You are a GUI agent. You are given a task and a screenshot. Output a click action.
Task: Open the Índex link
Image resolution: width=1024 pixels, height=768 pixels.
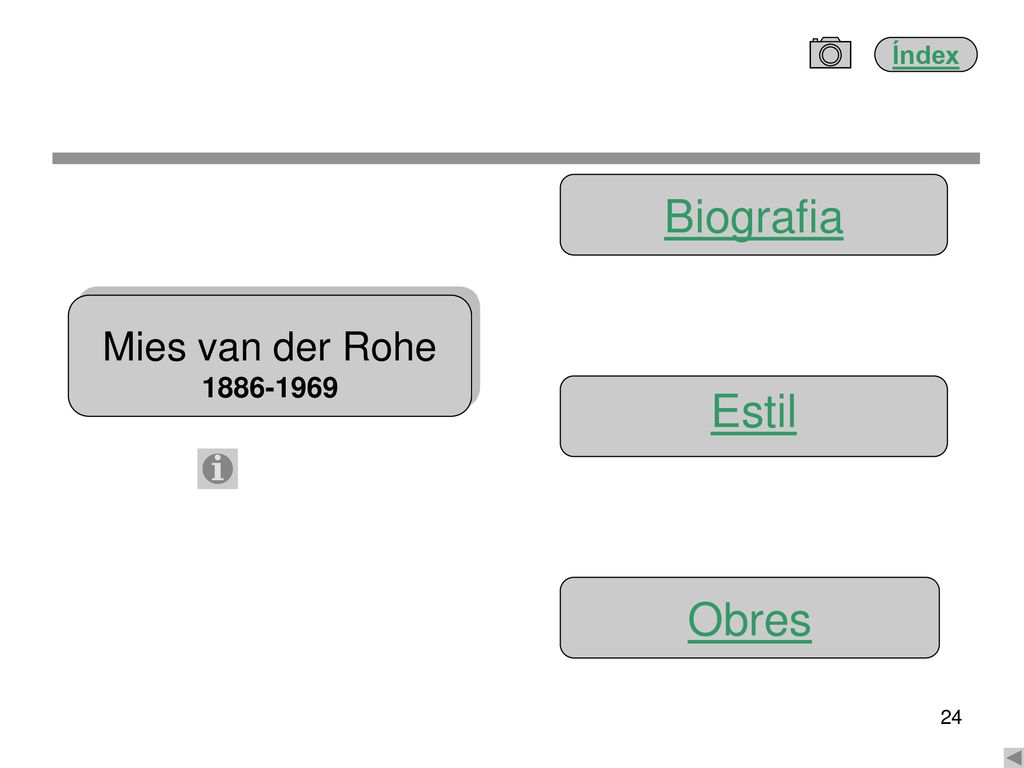click(x=925, y=55)
